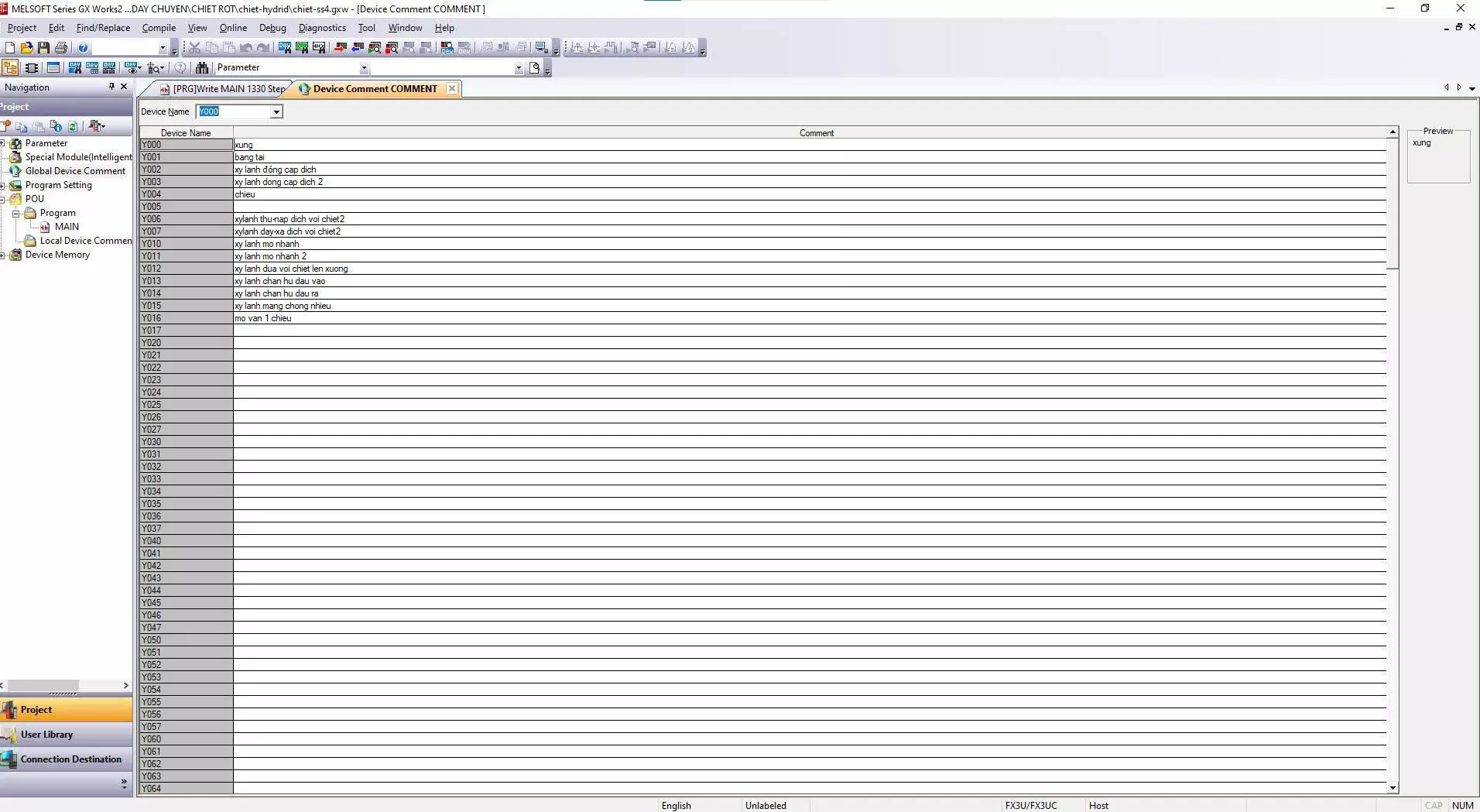Expand the Device Memory tree node
Viewport: 1480px width, 812px height.
click(x=3, y=255)
